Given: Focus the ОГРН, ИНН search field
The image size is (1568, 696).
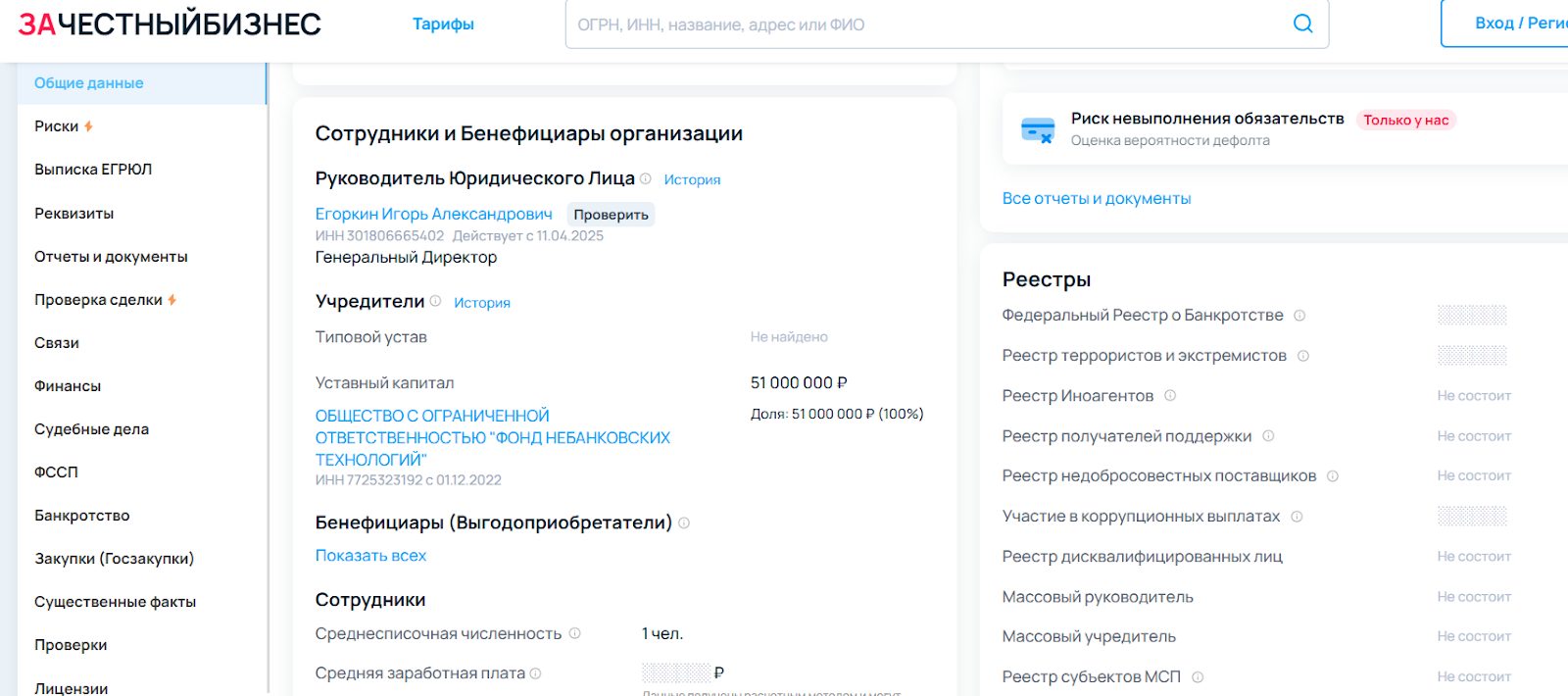Looking at the screenshot, I should [x=921, y=25].
